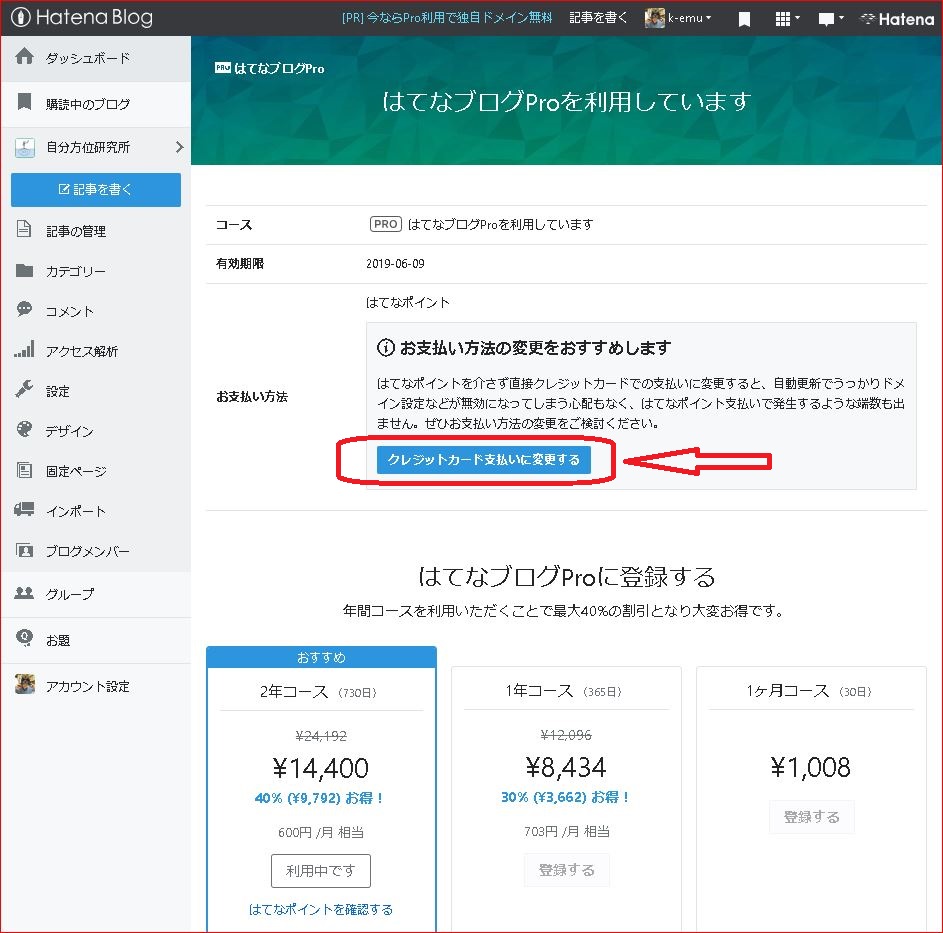Click 登録する under the 1年コース plan
The height and width of the screenshot is (933, 943).
click(x=566, y=870)
